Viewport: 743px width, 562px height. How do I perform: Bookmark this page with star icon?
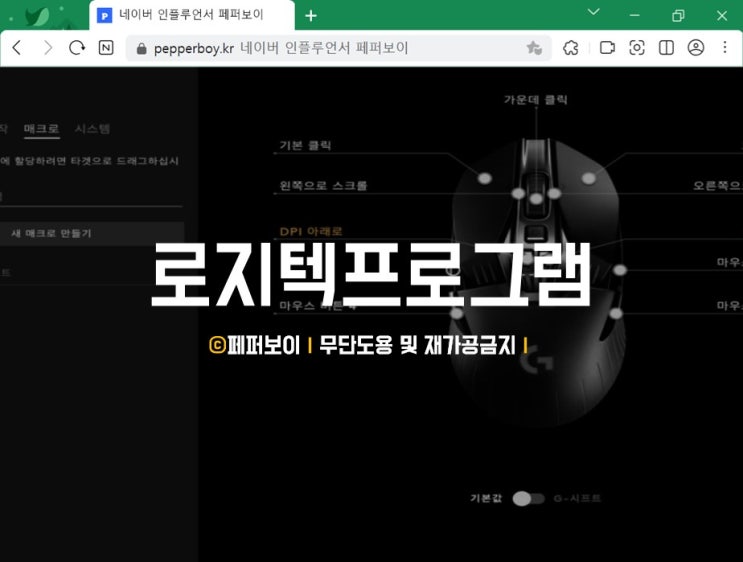point(534,47)
